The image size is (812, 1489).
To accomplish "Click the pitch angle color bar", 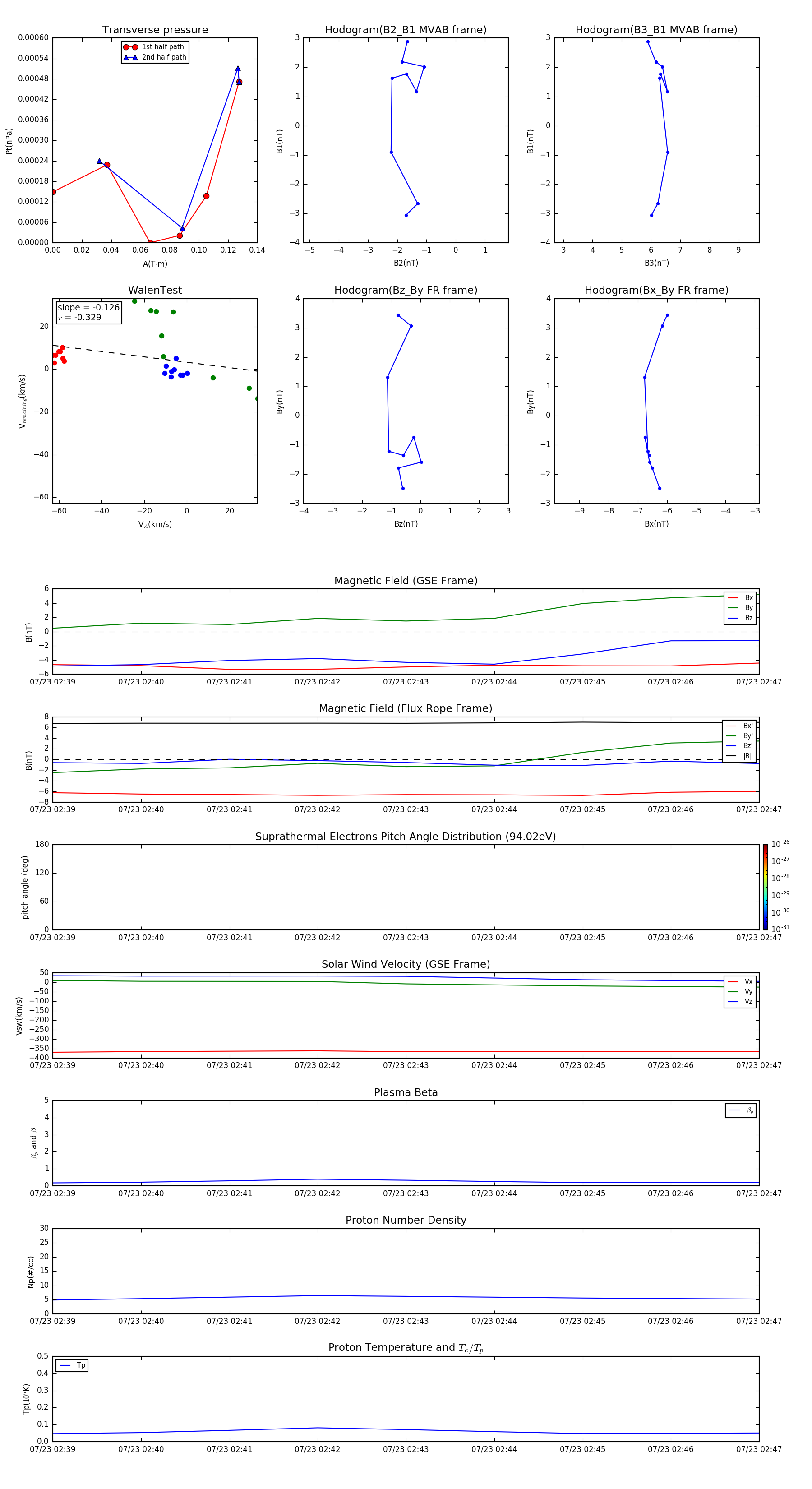I will click(x=765, y=887).
